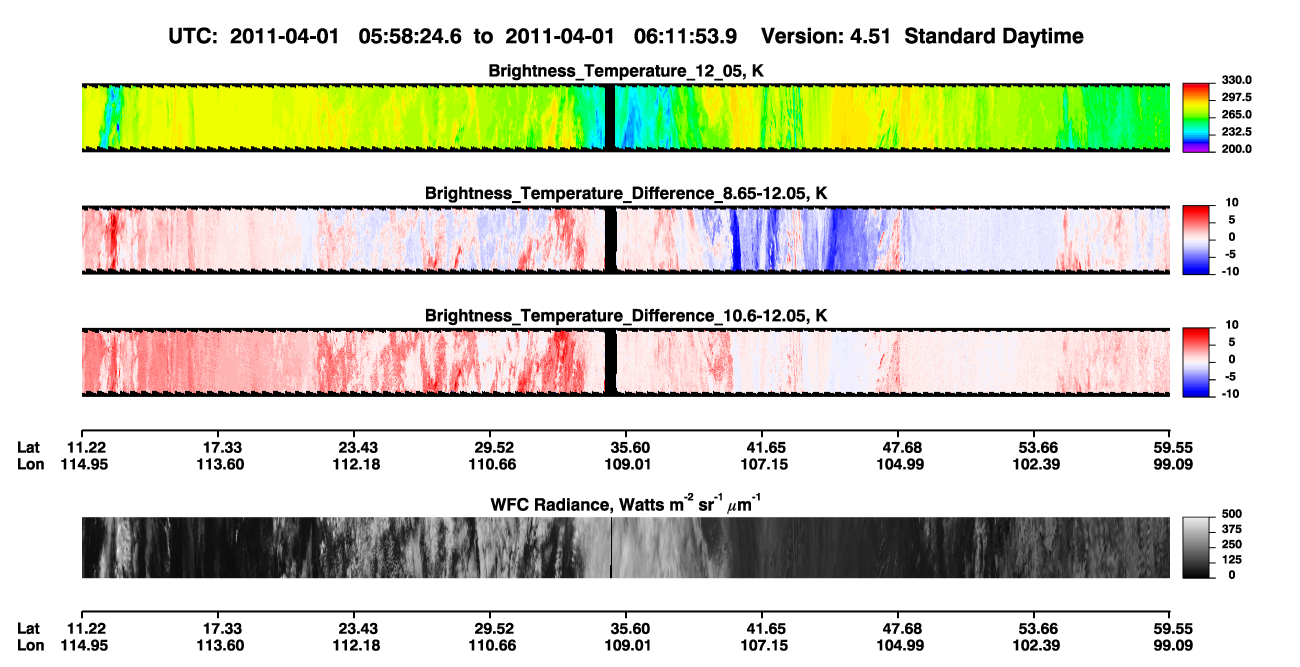Click the Version: 4.51 text

(x=826, y=37)
